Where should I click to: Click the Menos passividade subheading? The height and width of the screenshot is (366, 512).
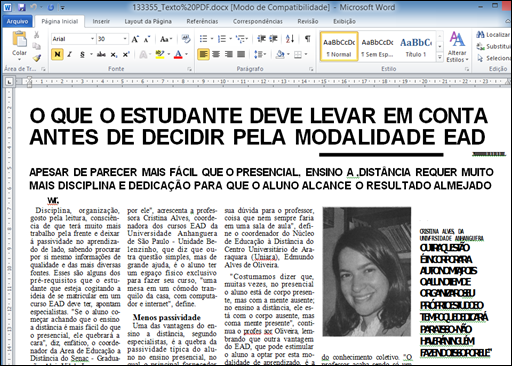pyautogui.click(x=167, y=317)
